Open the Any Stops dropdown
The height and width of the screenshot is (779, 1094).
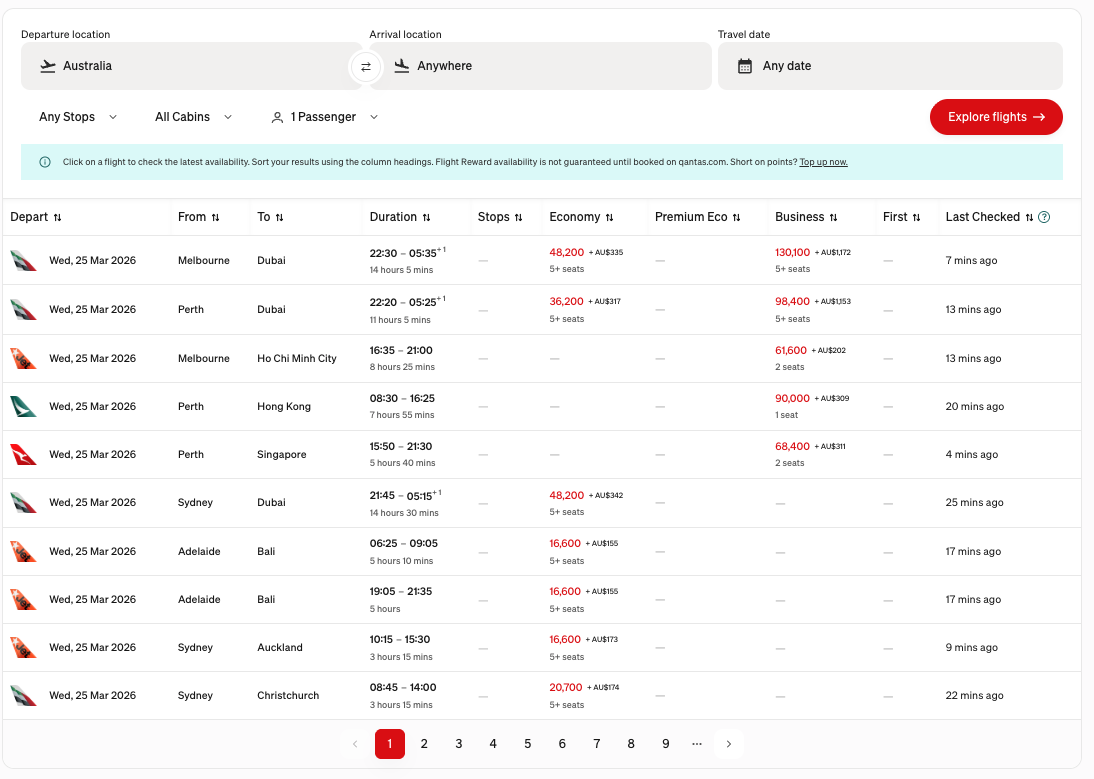(78, 117)
